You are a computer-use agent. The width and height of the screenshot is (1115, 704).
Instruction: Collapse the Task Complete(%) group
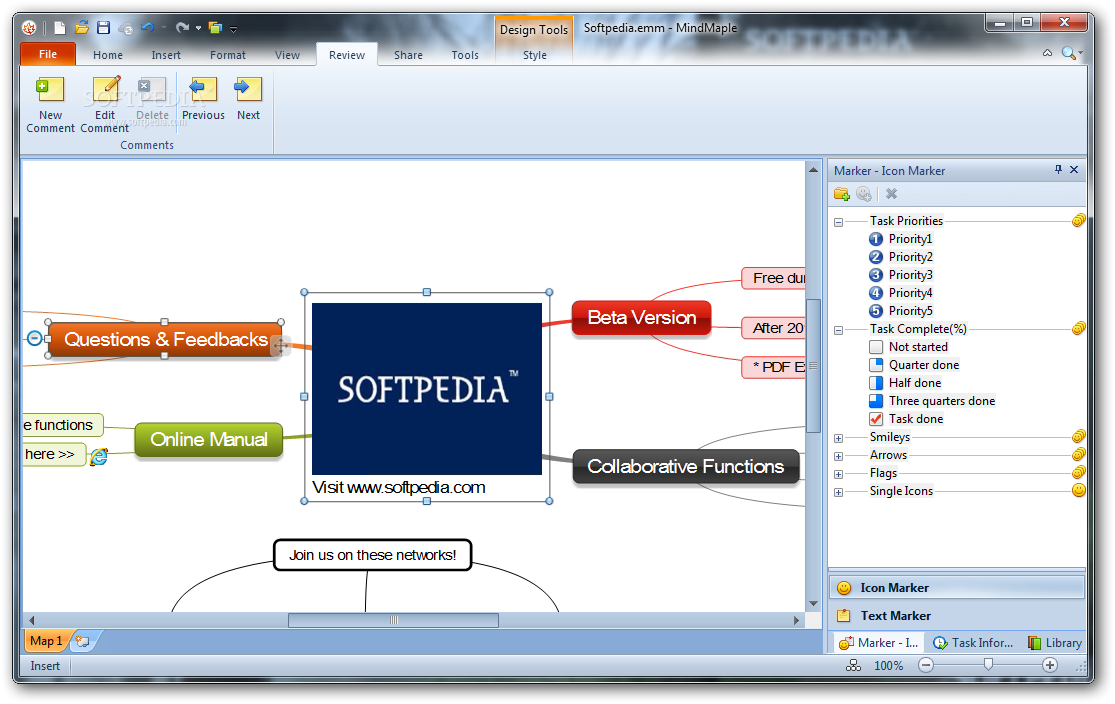[838, 330]
